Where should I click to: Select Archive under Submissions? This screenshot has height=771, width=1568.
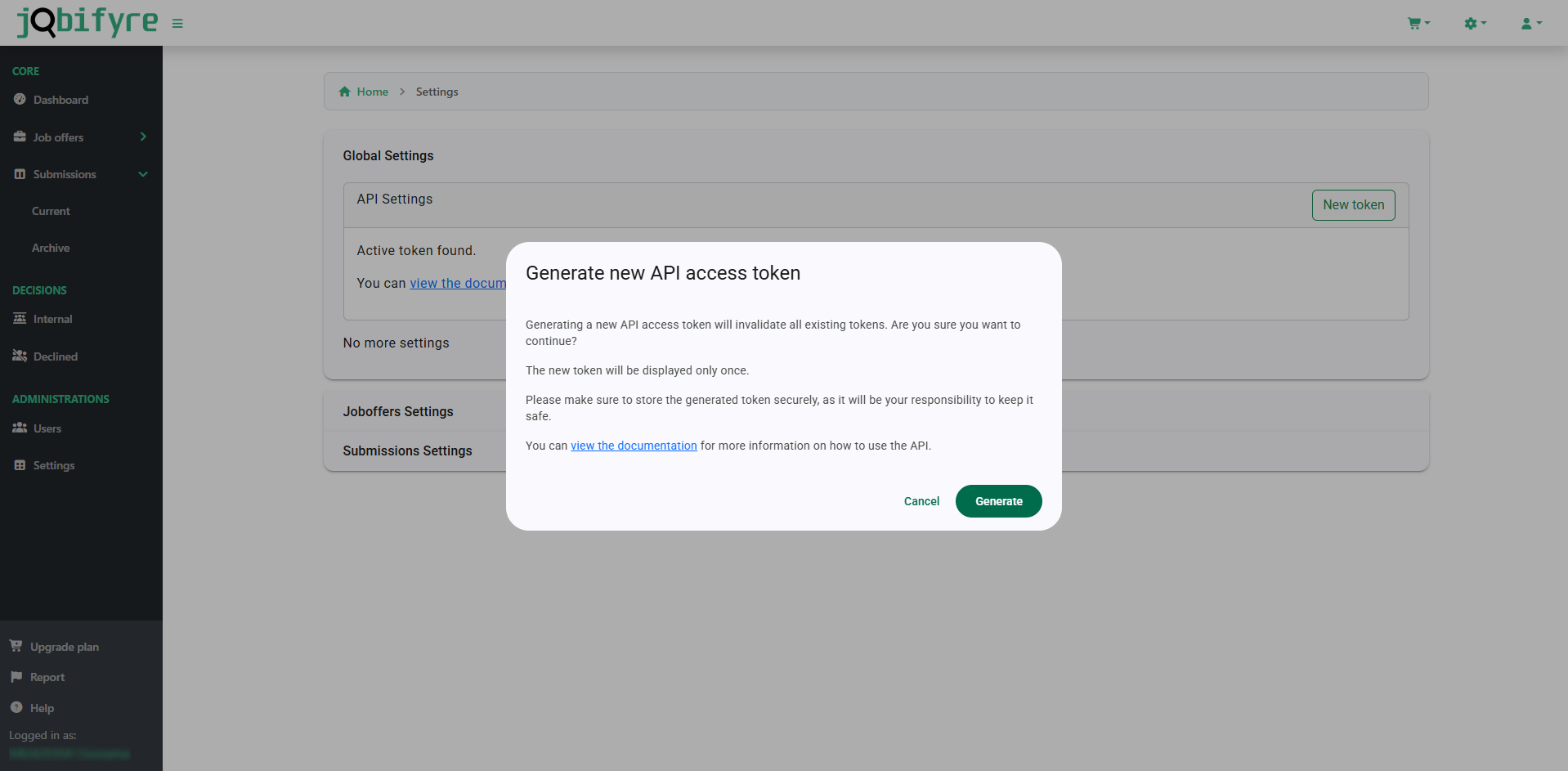(51, 248)
